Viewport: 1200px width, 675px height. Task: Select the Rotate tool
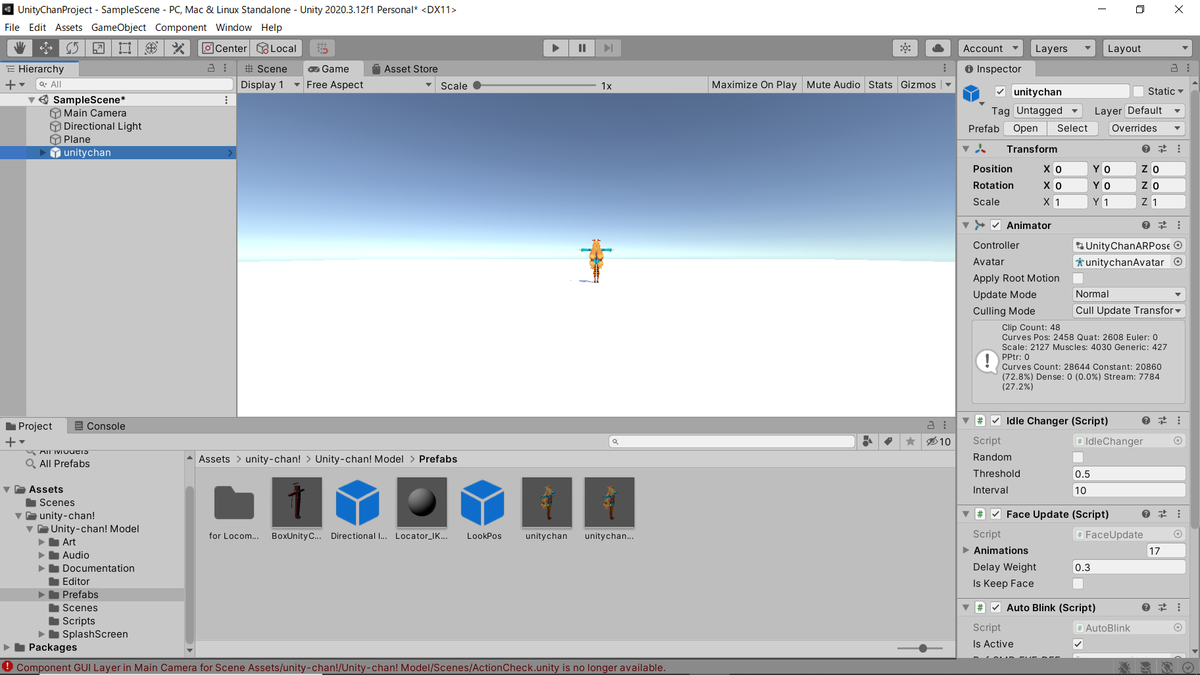point(72,48)
